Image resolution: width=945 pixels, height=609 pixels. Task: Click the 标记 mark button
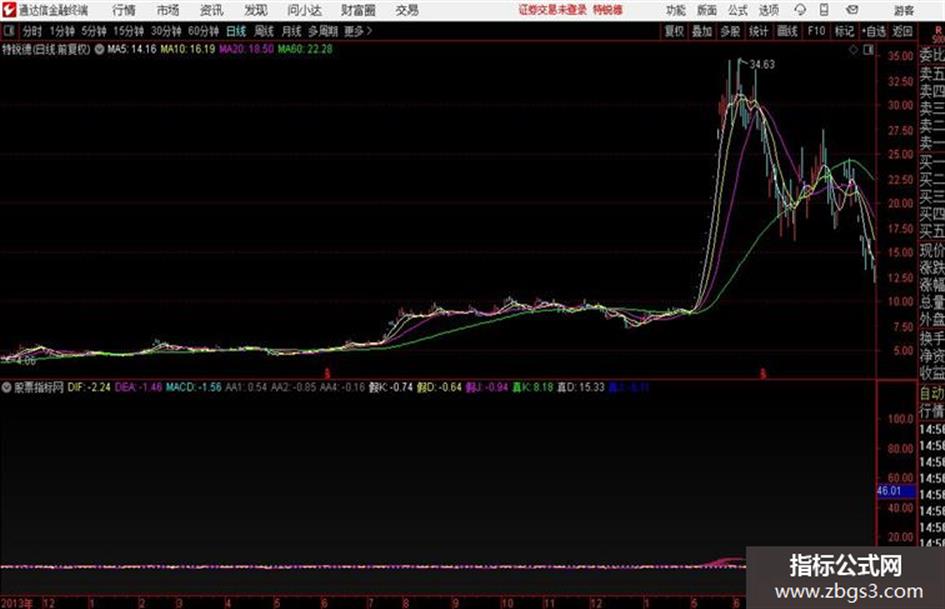tap(844, 31)
